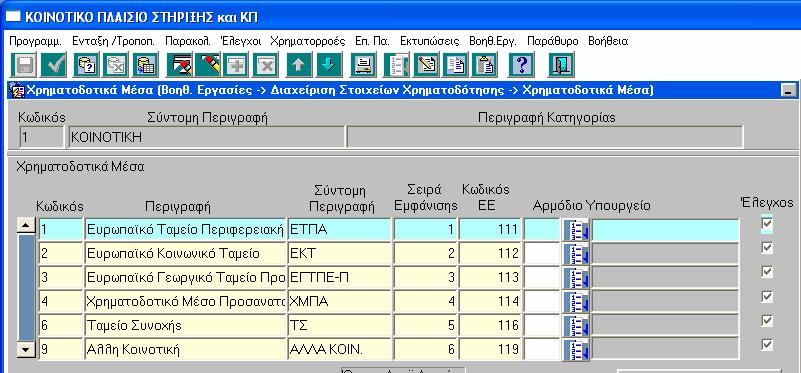Open list of values toolbar icon
801x373 pixels.
(x=396, y=65)
